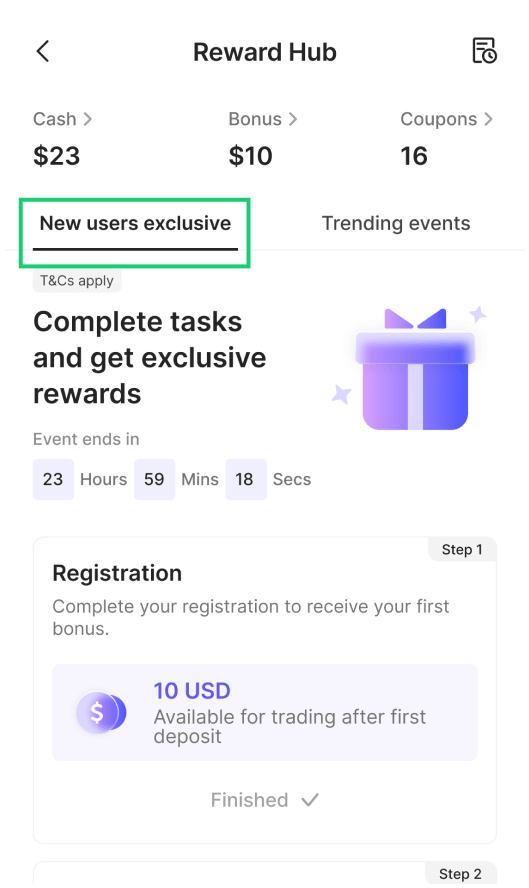Viewport: 529px width, 888px height.
Task: Tap the Finished status button
Action: click(x=264, y=800)
